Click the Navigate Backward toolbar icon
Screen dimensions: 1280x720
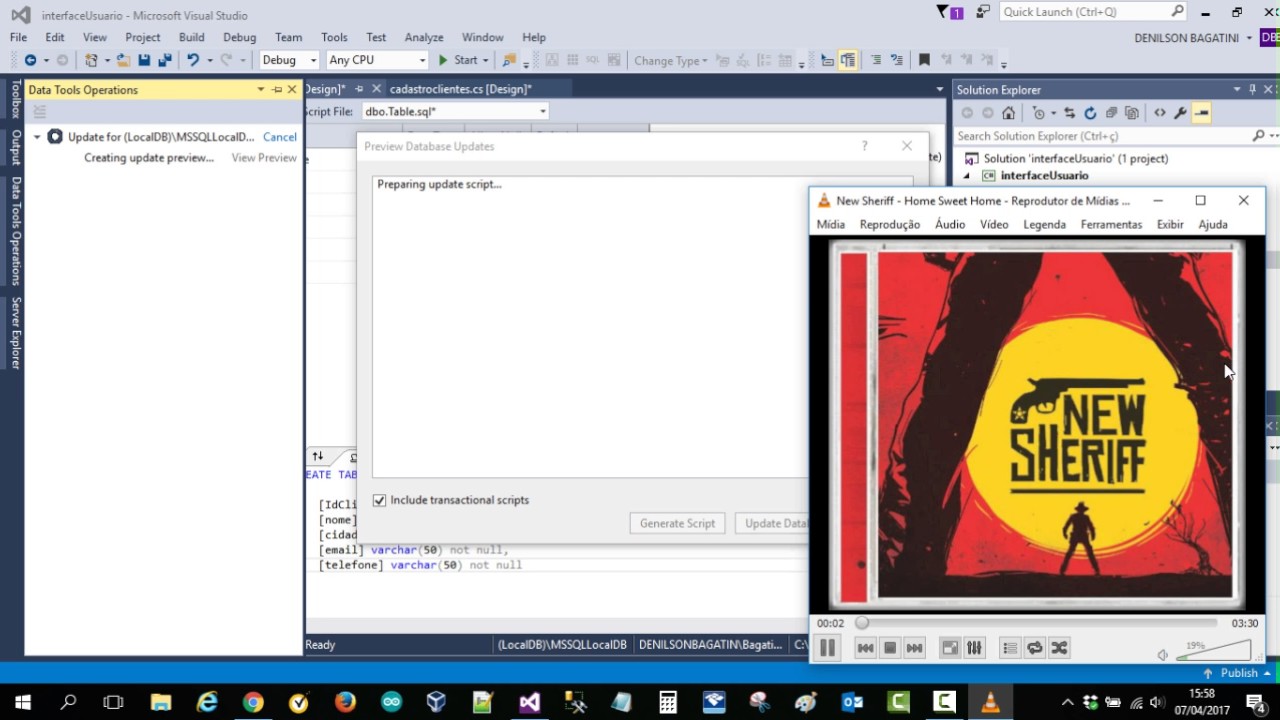click(x=30, y=60)
